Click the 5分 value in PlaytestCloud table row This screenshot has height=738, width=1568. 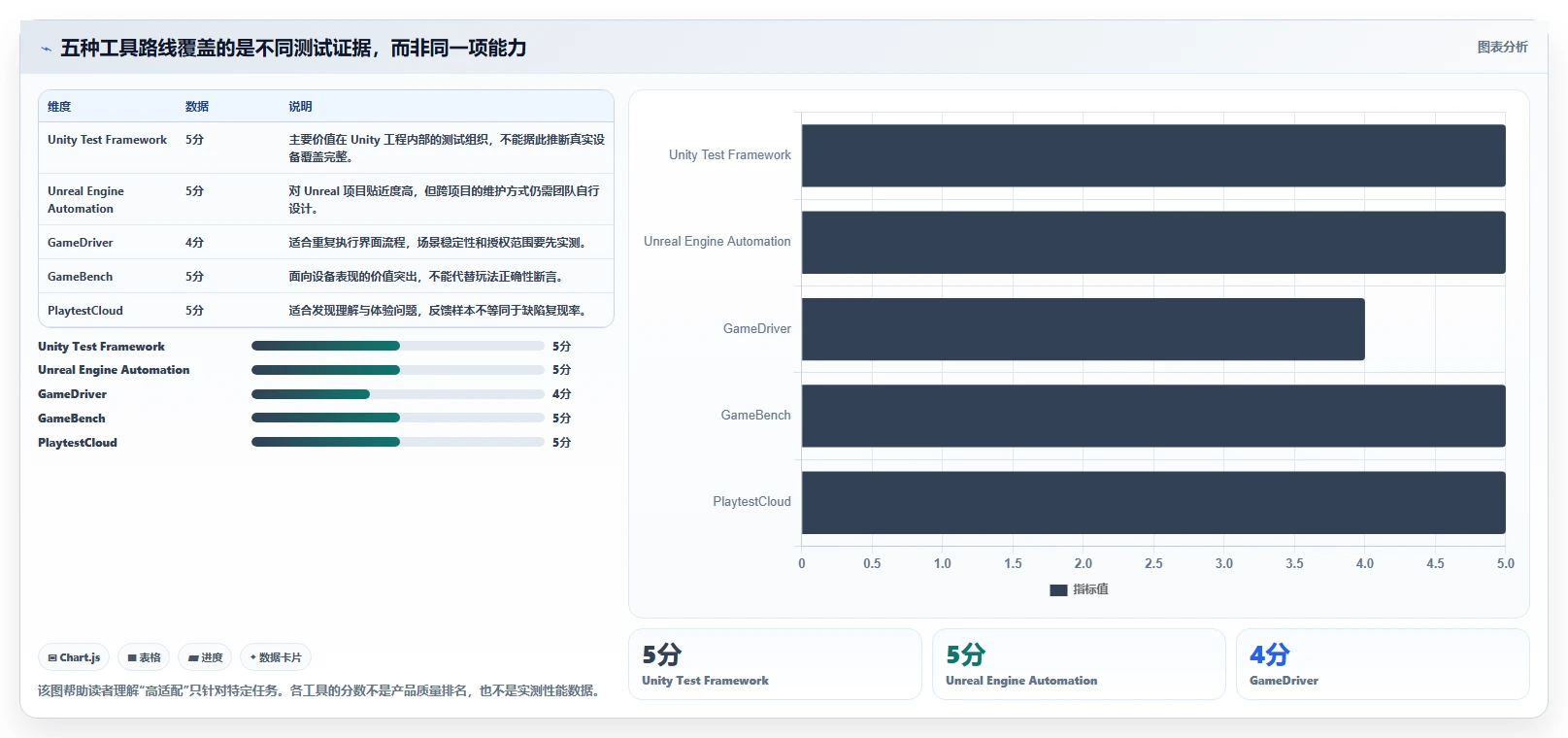[x=194, y=311]
